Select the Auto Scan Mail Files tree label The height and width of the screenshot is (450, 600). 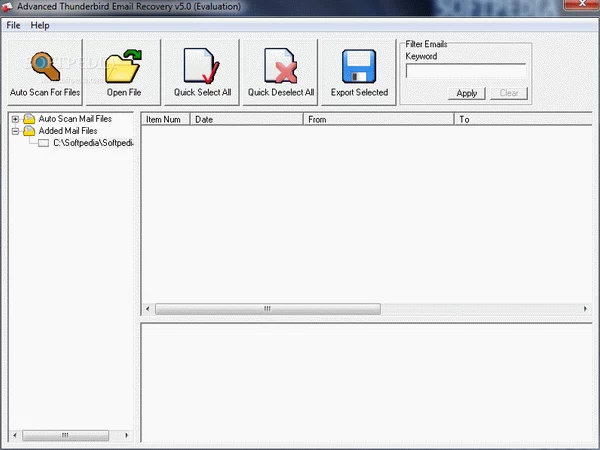[75, 119]
